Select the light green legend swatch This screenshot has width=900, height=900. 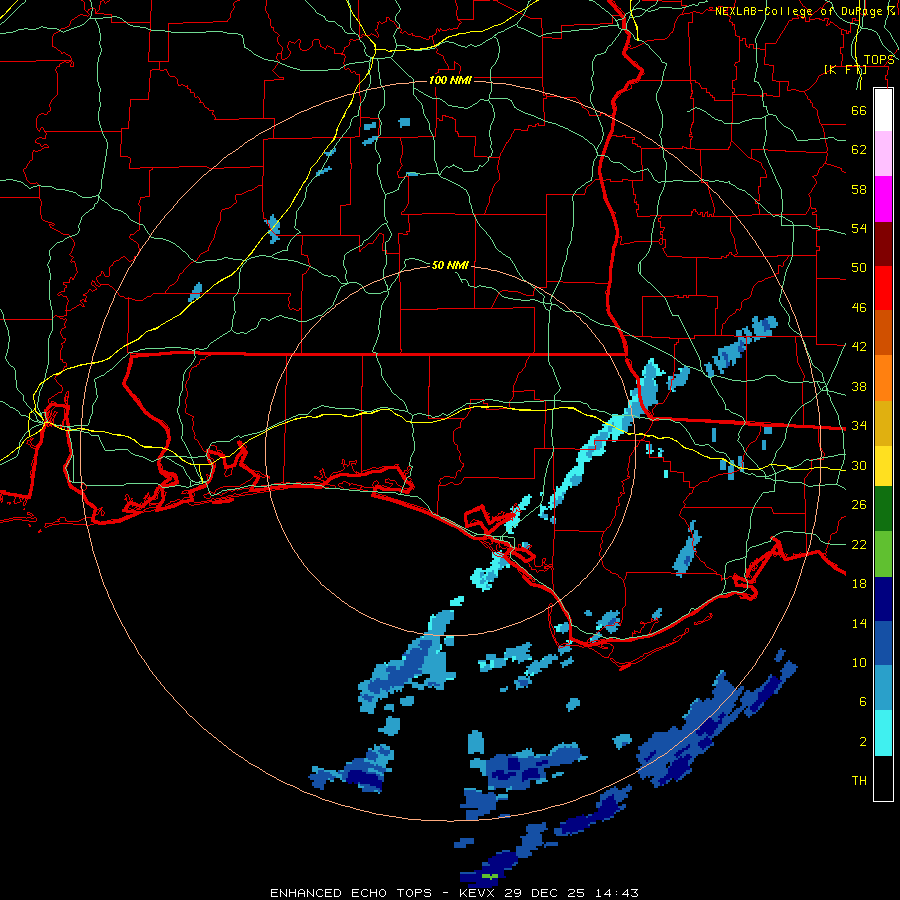pyautogui.click(x=883, y=553)
